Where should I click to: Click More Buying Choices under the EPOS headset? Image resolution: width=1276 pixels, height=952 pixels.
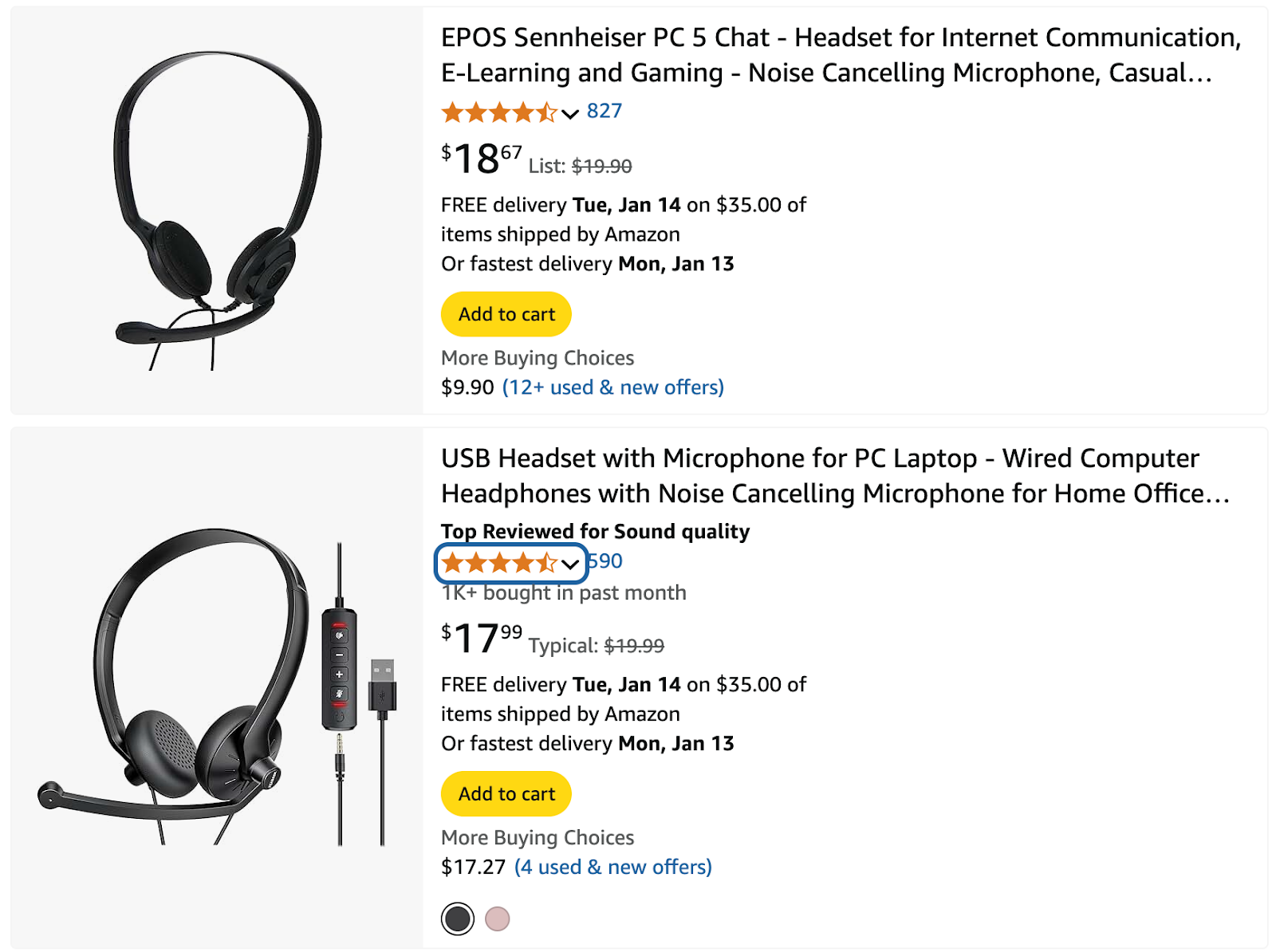pyautogui.click(x=537, y=357)
